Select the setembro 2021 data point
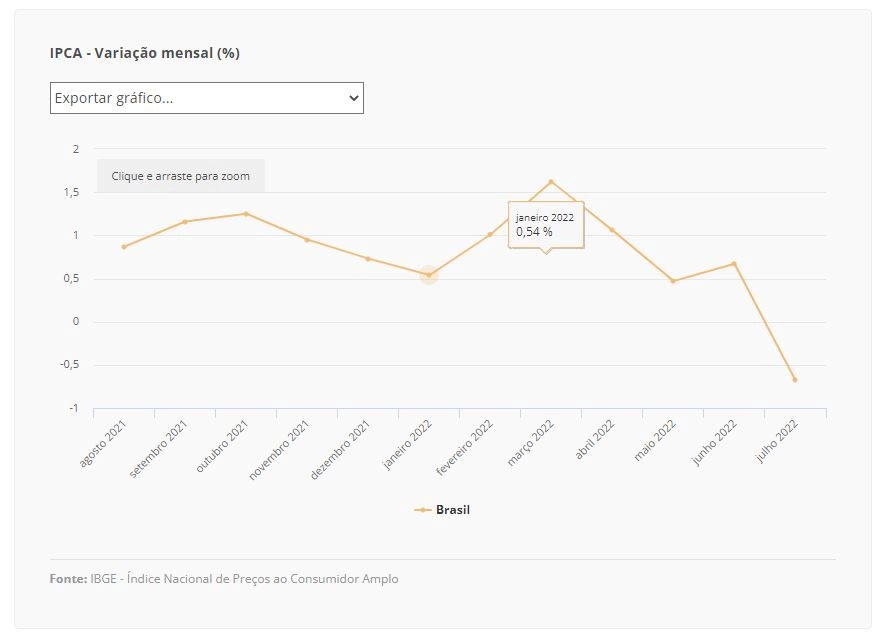 click(x=184, y=222)
